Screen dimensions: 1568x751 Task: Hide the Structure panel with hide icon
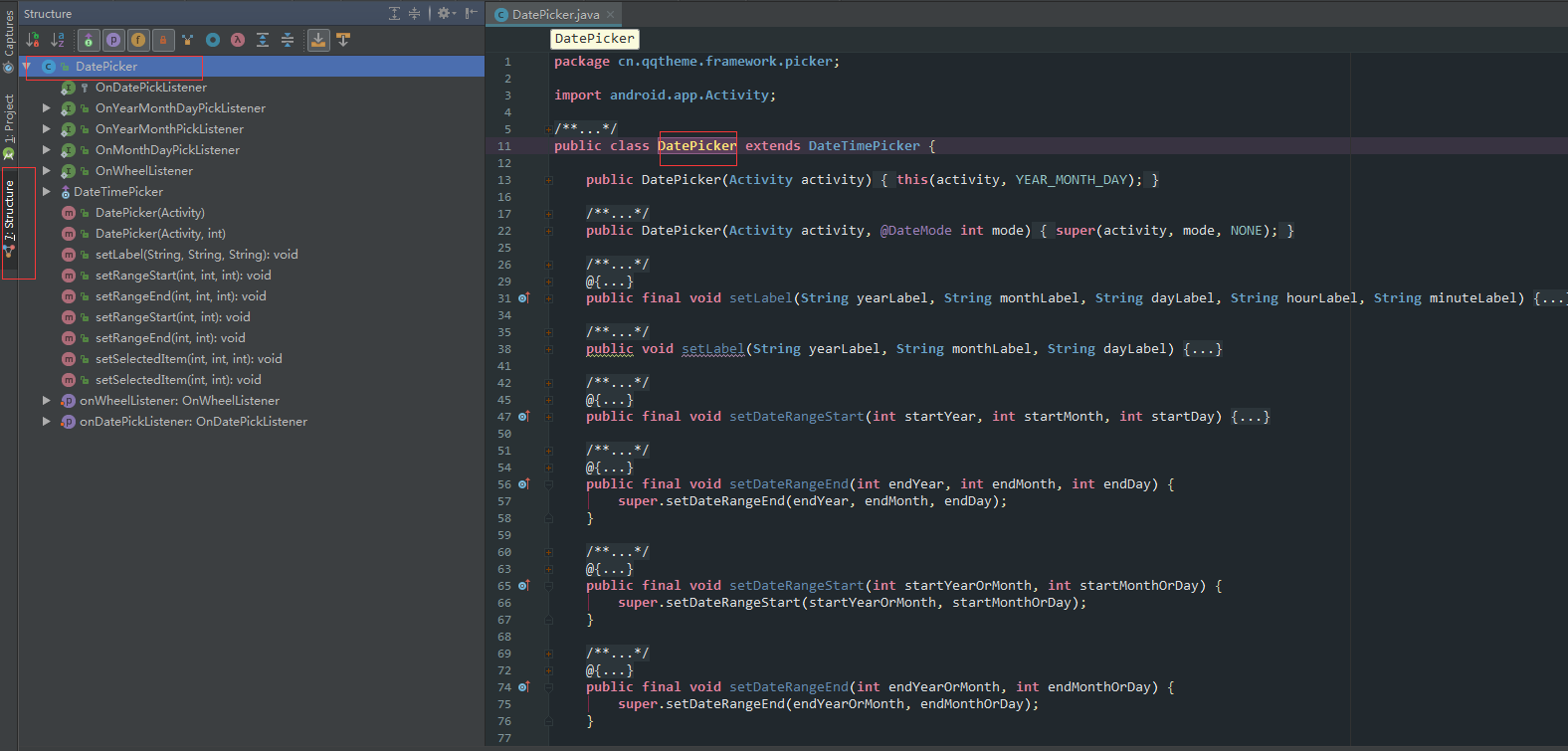[471, 13]
